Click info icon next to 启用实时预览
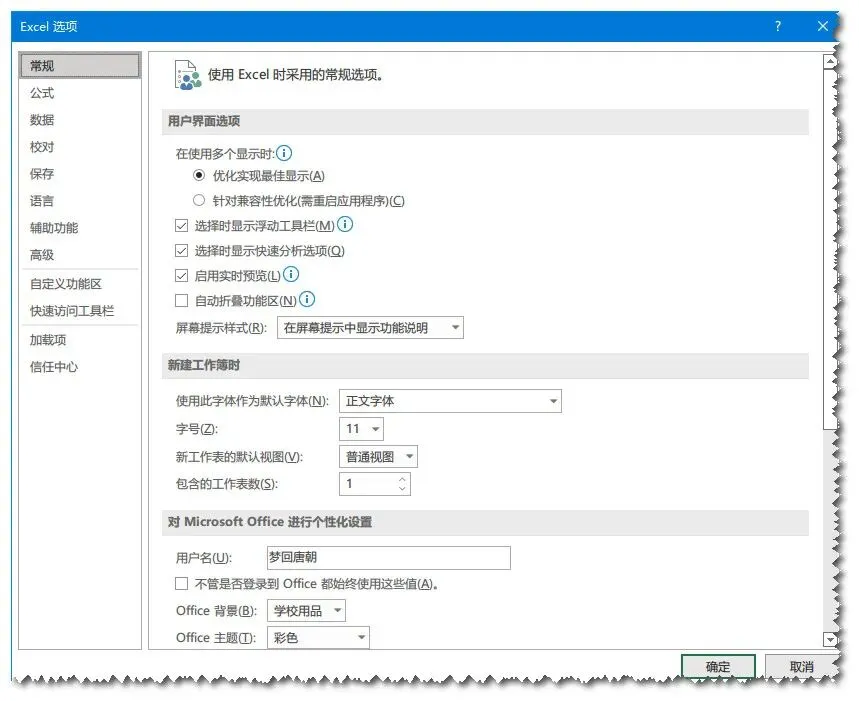Viewport: 859px width, 701px height. click(291, 274)
